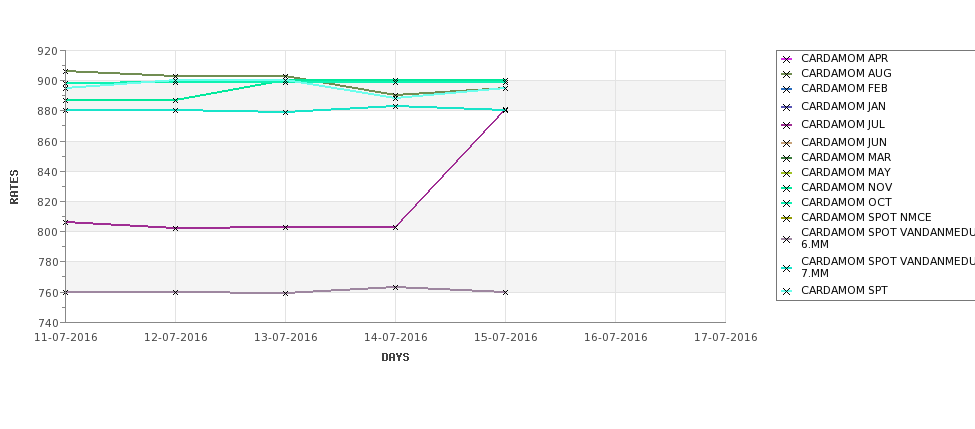Click the DAYS axis title
975x429 pixels.
395,358
